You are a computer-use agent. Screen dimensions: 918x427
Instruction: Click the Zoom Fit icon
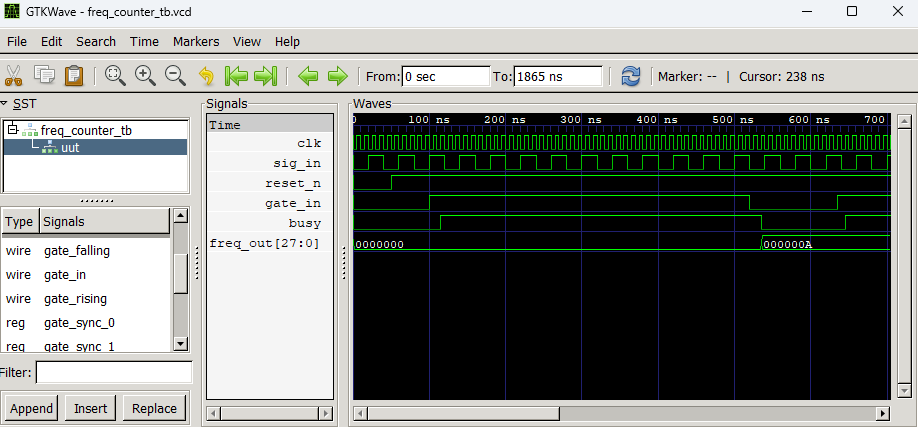pyautogui.click(x=115, y=76)
